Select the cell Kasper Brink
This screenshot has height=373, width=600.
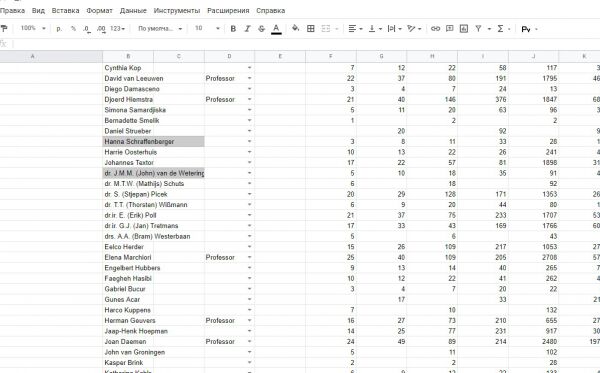[128, 363]
